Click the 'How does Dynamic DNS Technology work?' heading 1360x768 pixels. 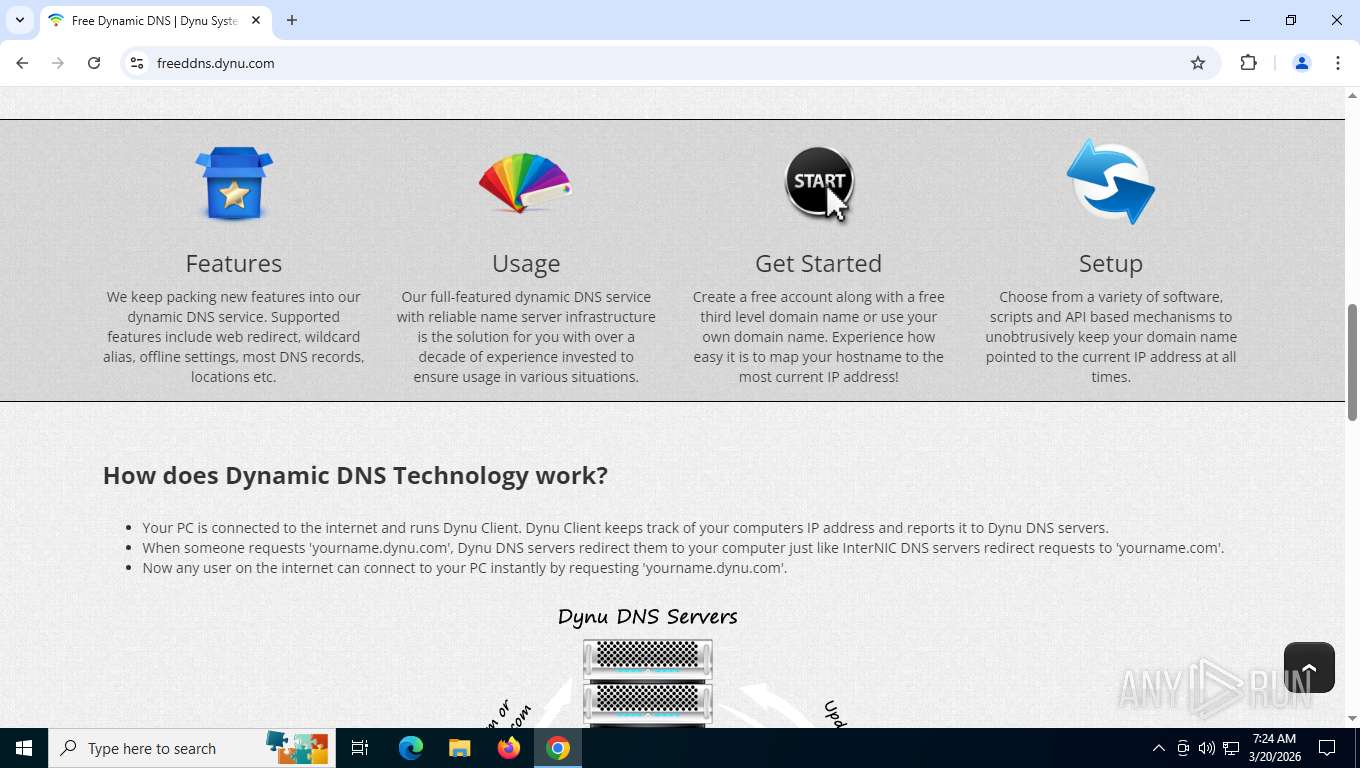(x=355, y=475)
